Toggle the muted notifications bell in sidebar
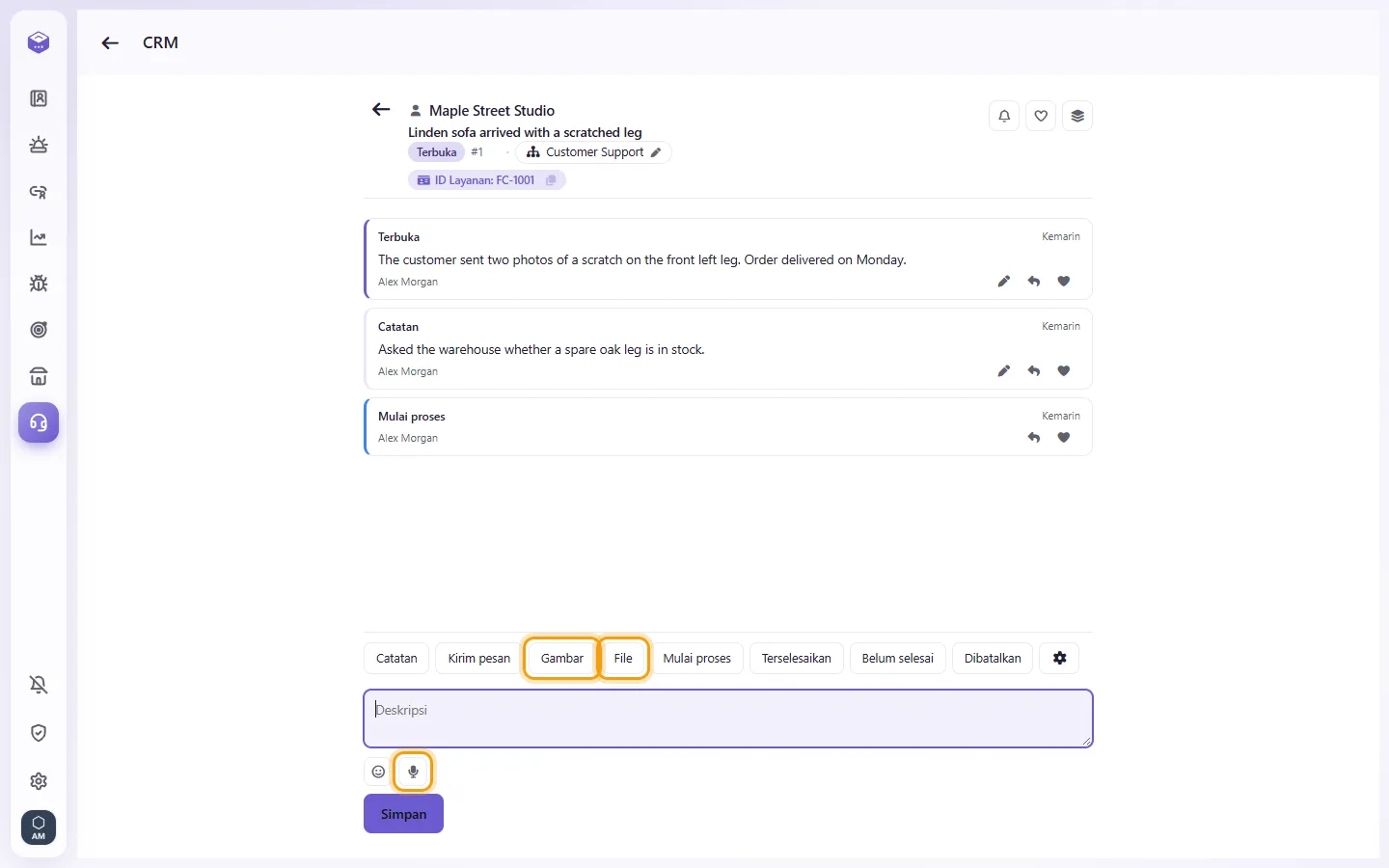 (39, 685)
